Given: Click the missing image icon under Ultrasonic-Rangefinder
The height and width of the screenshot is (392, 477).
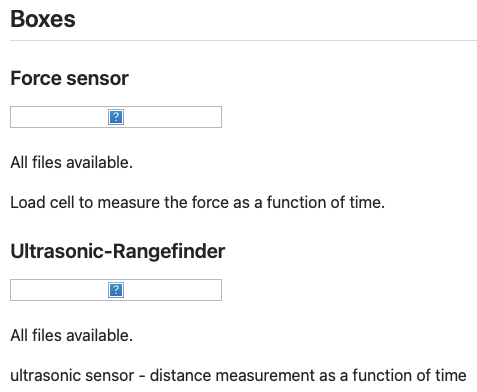Looking at the screenshot, I should pos(116,290).
